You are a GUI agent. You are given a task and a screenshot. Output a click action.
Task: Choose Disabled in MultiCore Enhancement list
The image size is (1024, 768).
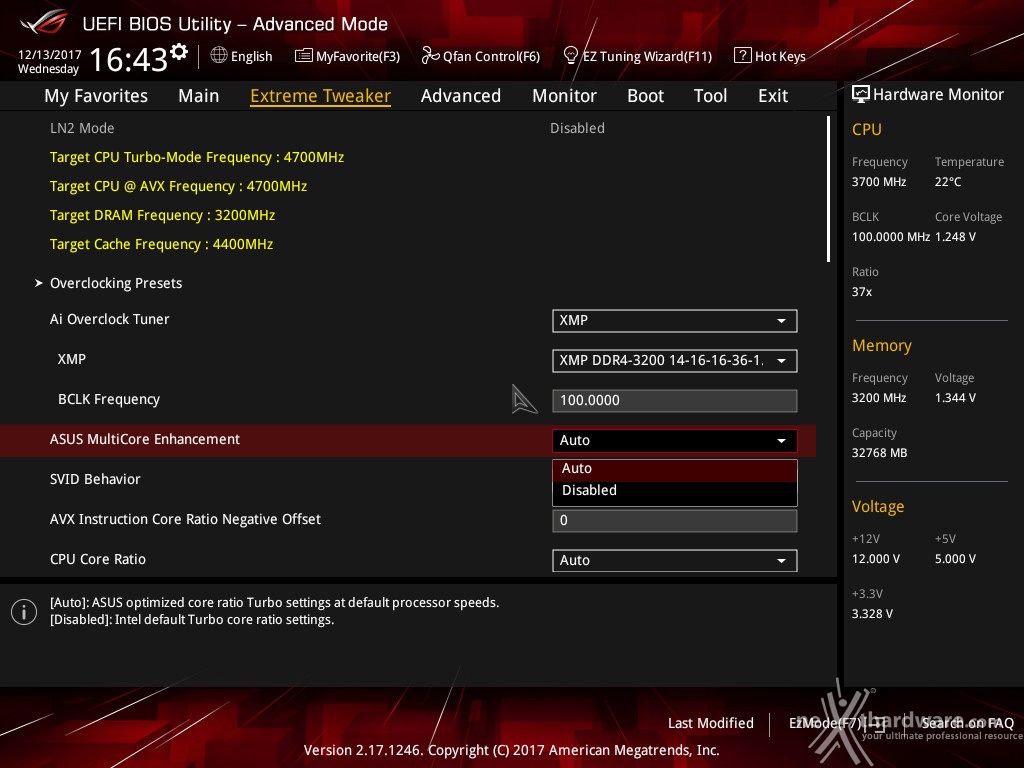[x=675, y=491]
